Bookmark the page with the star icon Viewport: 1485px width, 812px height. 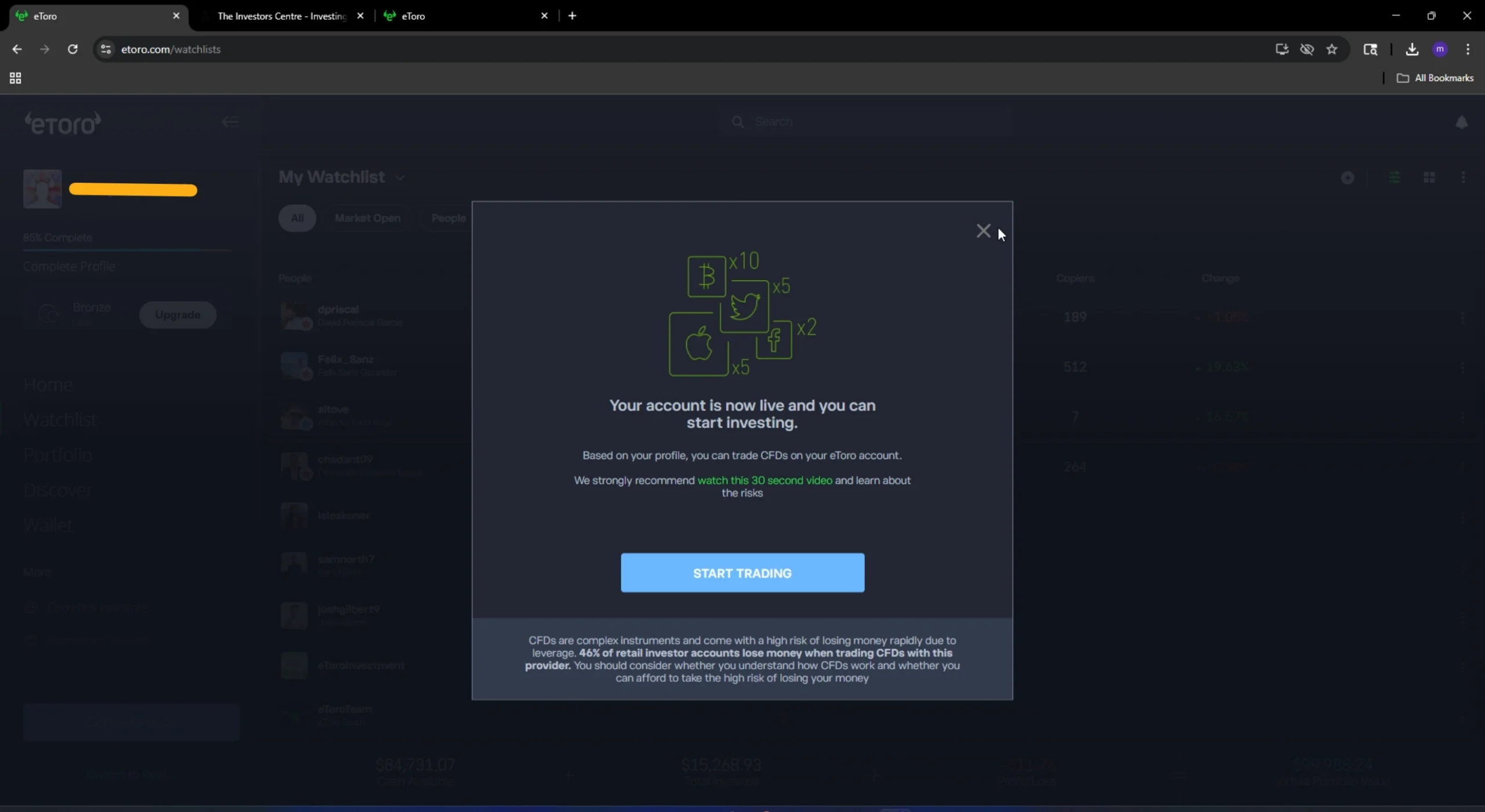1332,49
